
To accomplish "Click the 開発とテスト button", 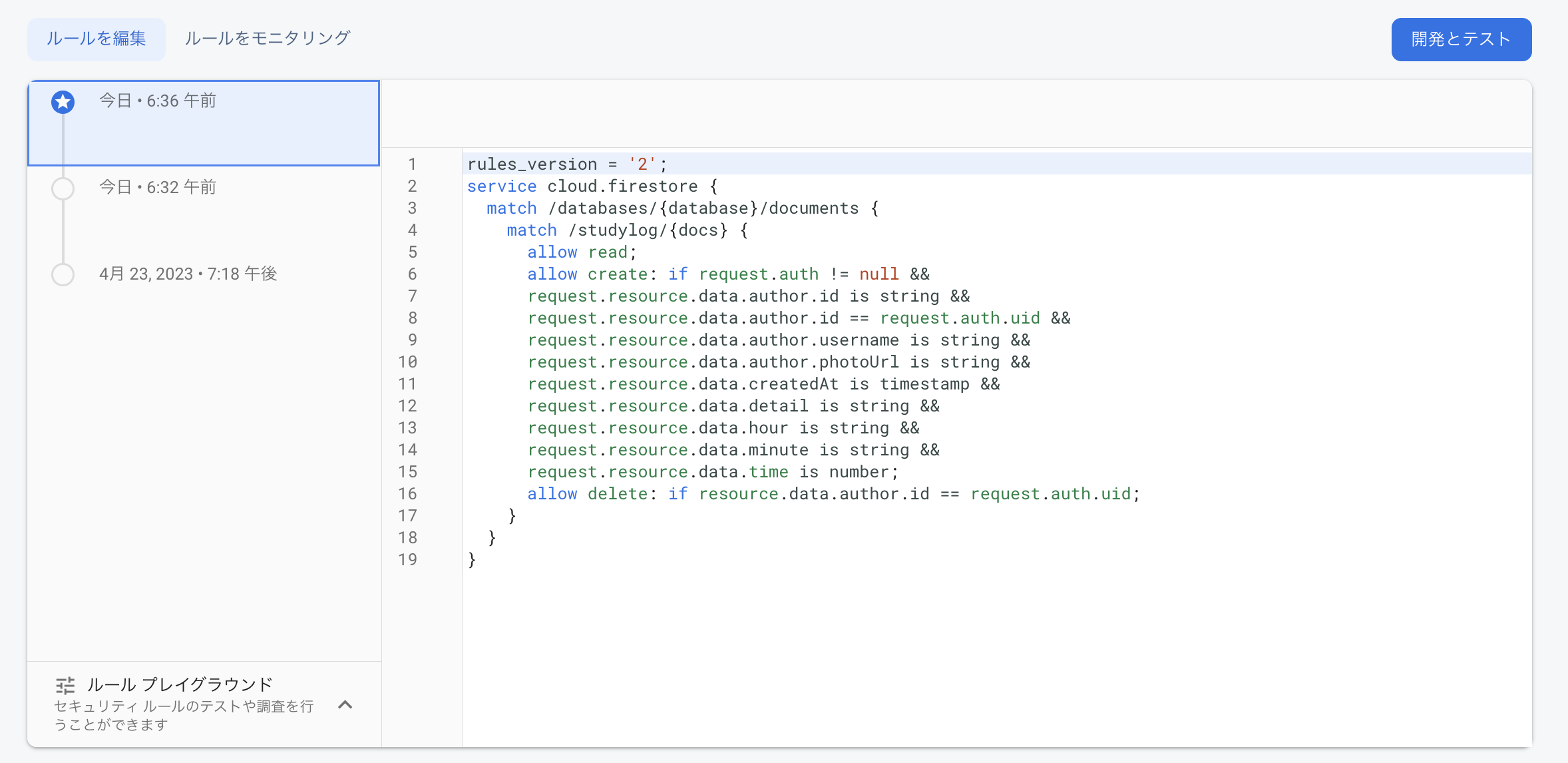I will click(1461, 39).
